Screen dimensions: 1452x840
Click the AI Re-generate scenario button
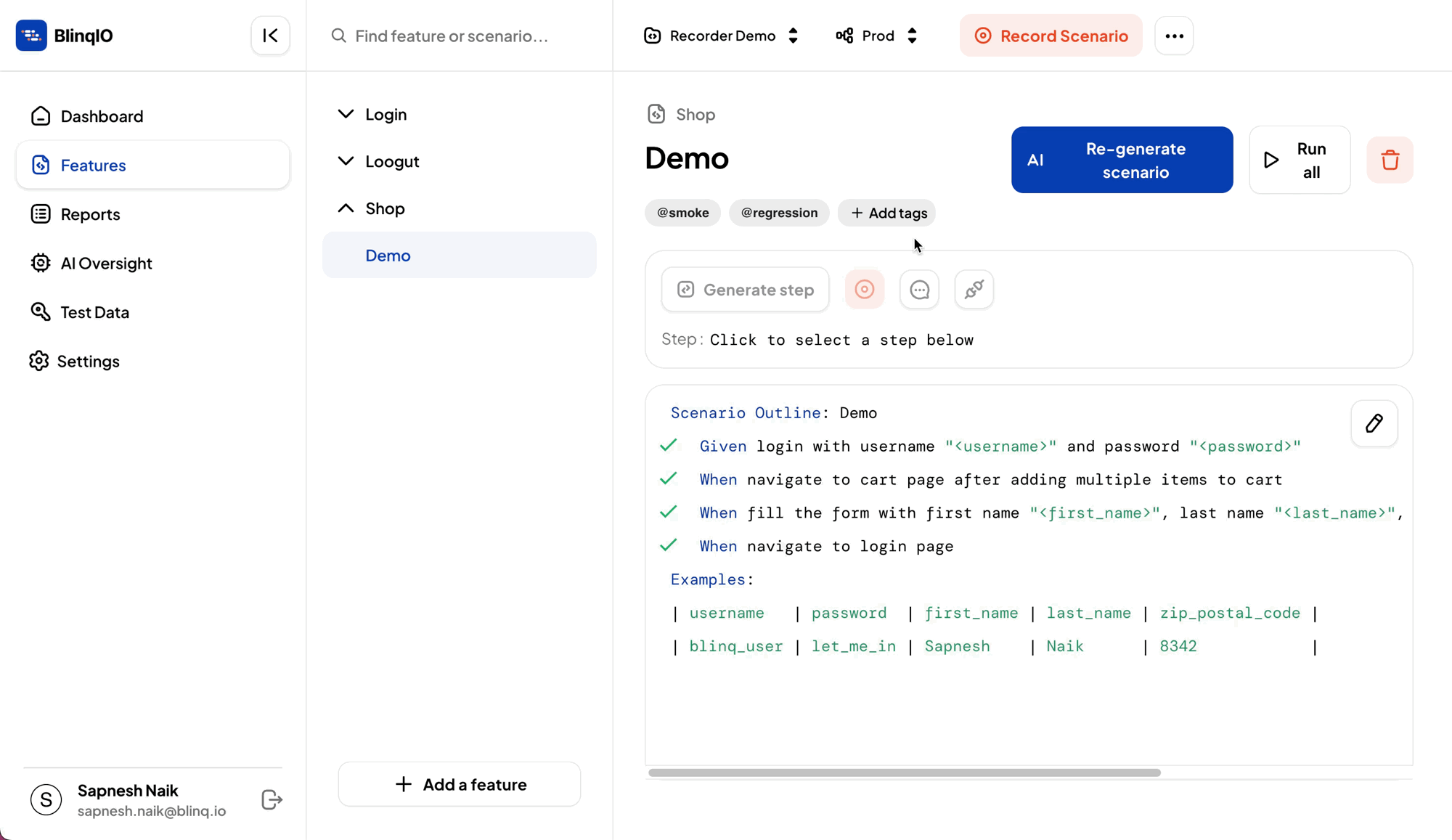1122,160
